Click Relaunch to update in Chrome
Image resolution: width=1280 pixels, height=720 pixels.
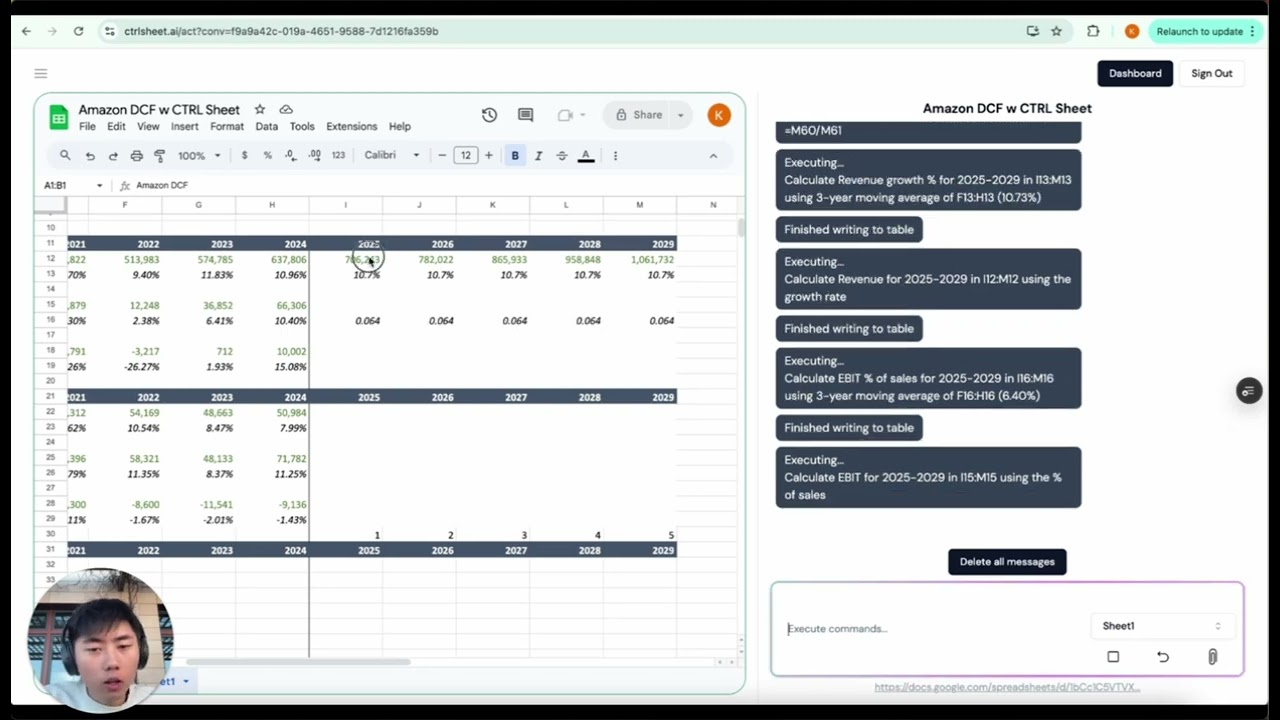(1204, 31)
